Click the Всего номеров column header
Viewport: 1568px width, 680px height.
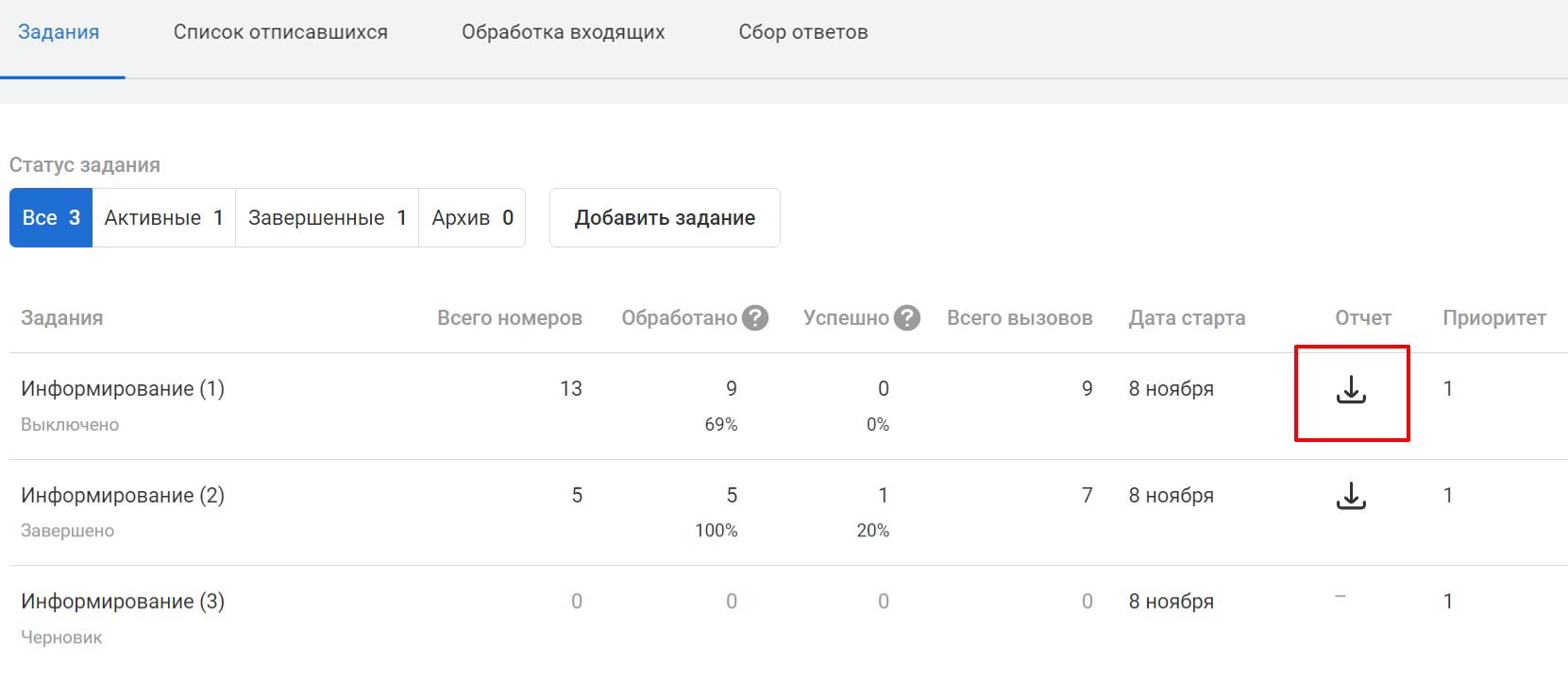point(509,318)
